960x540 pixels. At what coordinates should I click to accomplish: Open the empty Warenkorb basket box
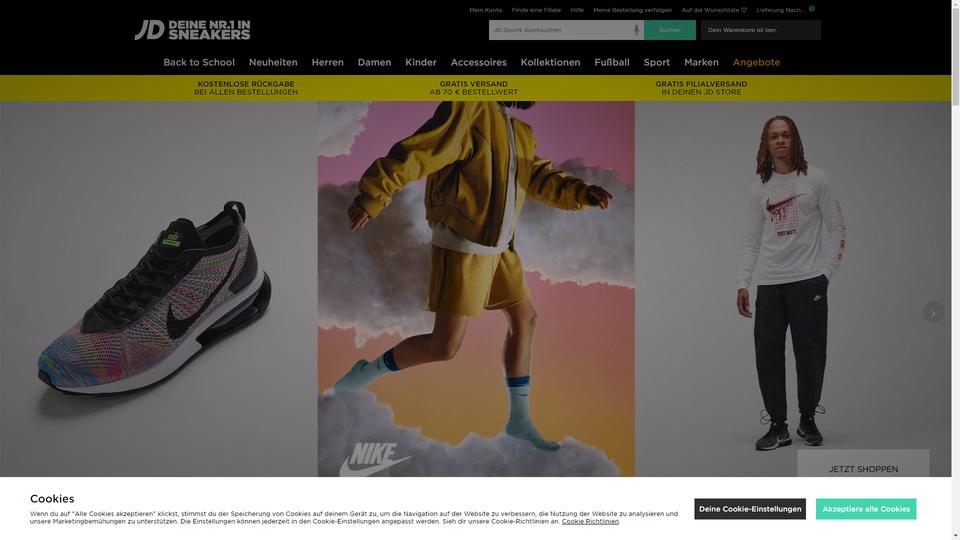tap(760, 30)
